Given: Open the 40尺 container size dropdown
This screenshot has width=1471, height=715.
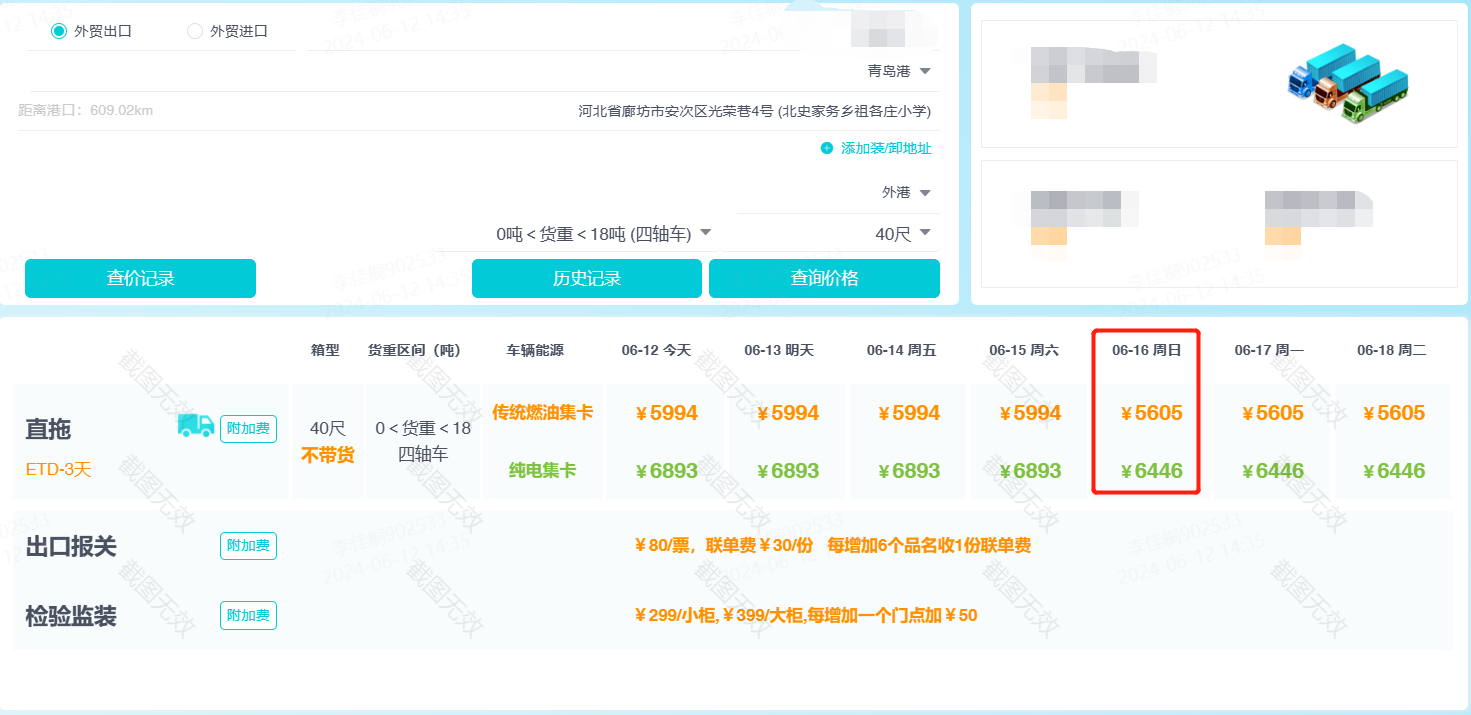Looking at the screenshot, I should coord(925,233).
